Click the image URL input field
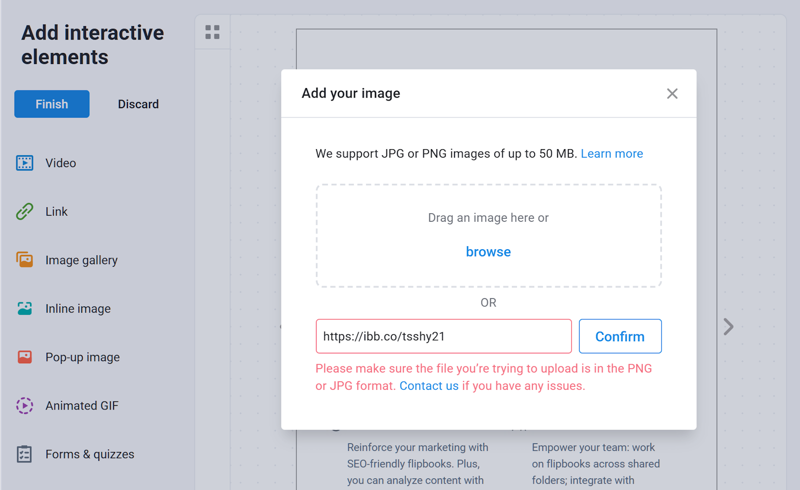 [x=443, y=336]
